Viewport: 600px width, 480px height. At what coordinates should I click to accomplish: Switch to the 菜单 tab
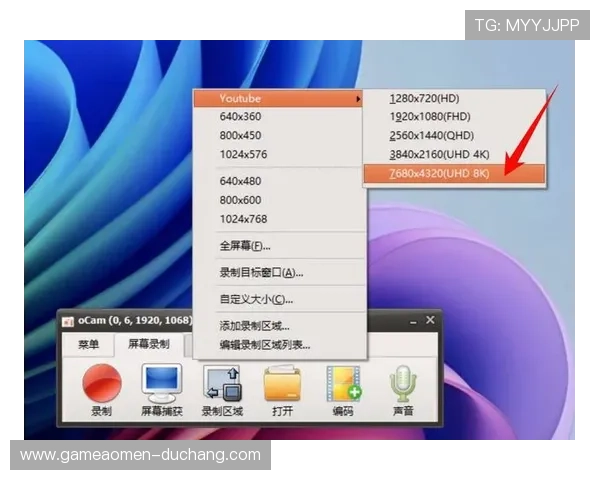point(88,345)
